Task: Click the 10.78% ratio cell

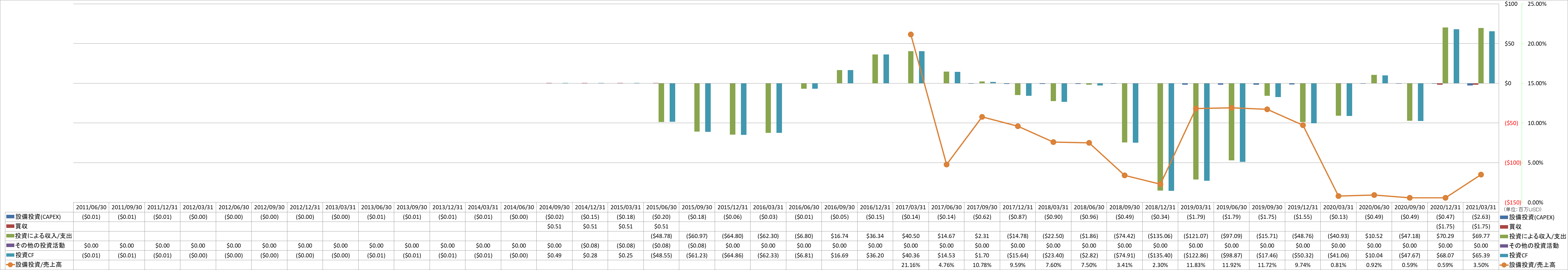Action: click(982, 265)
